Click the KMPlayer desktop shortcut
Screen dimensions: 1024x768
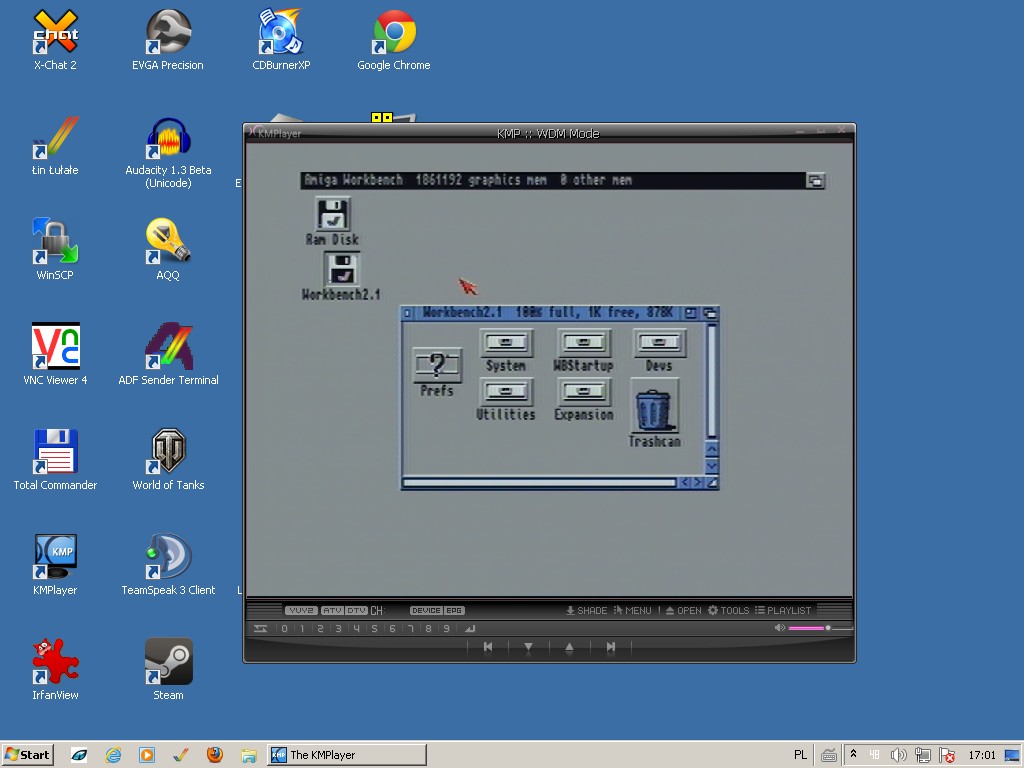[56, 565]
